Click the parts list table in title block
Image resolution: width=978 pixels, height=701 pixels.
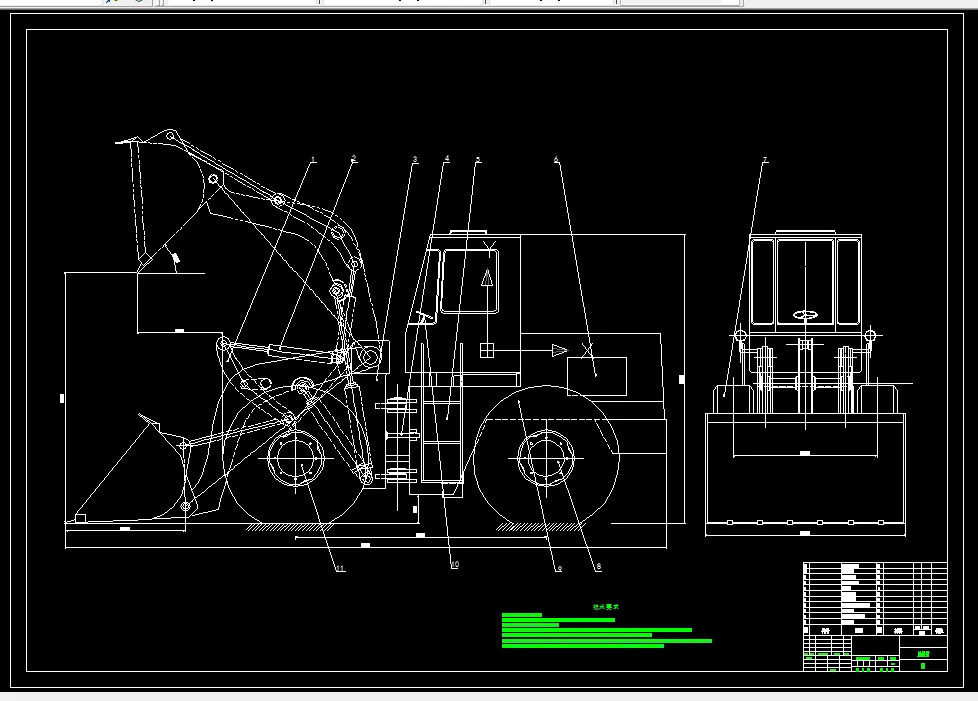point(875,599)
